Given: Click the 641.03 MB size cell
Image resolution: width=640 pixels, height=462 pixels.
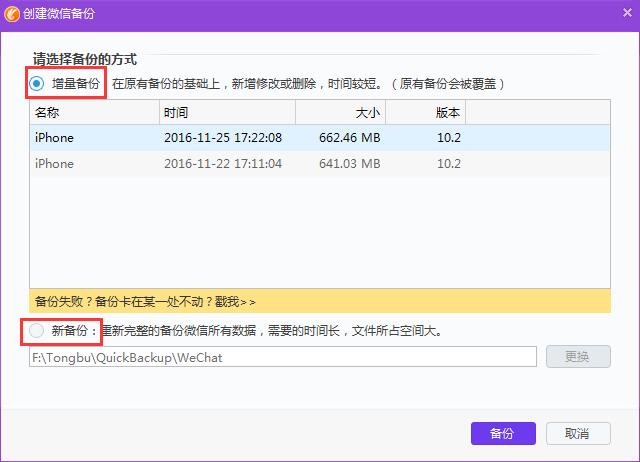Looking at the screenshot, I should coord(350,164).
